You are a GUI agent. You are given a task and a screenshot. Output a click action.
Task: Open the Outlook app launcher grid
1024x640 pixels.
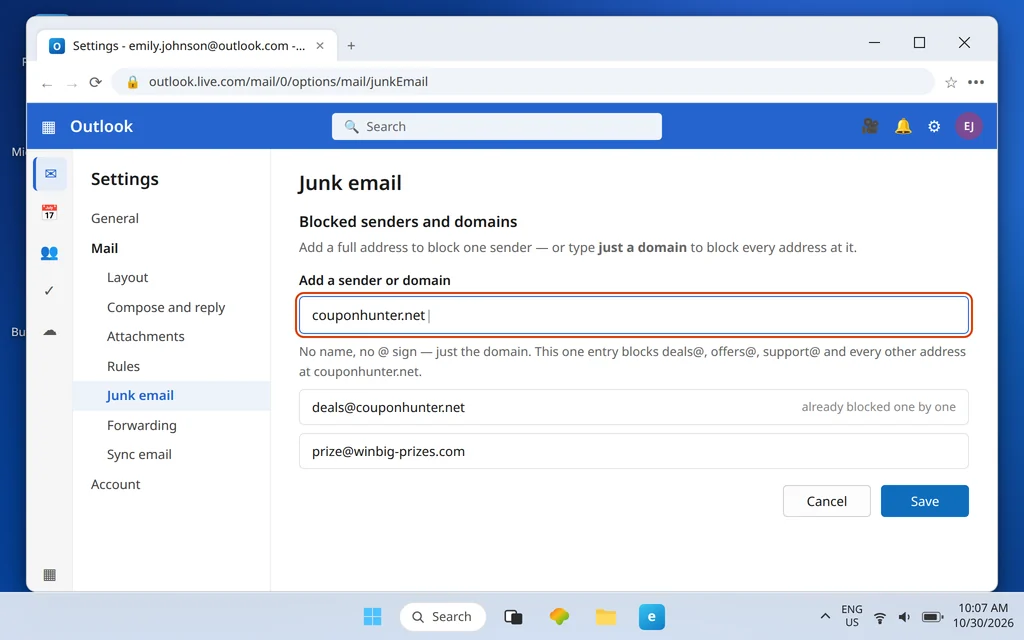(x=48, y=127)
